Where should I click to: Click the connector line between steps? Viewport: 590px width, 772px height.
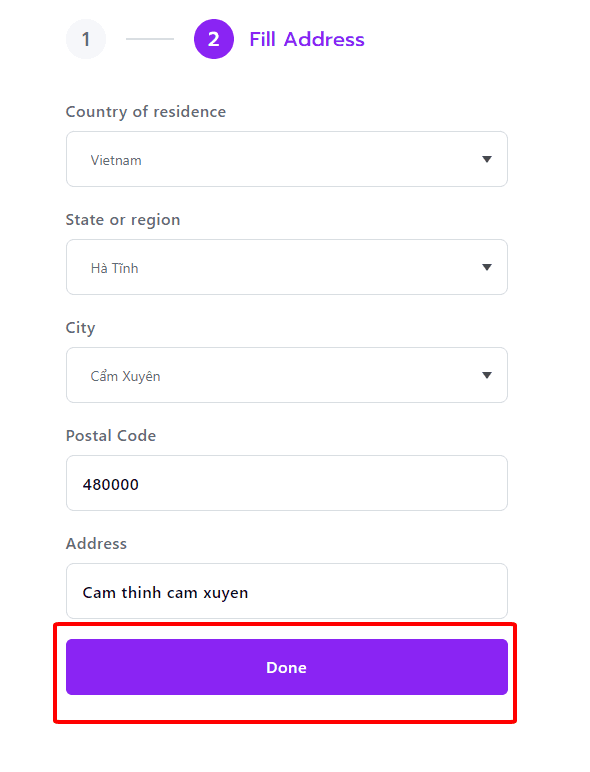click(x=150, y=39)
